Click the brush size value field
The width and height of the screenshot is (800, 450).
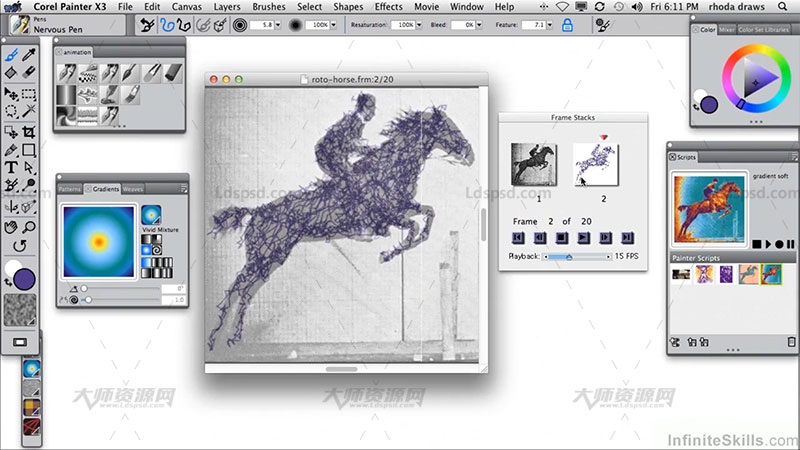coord(262,25)
